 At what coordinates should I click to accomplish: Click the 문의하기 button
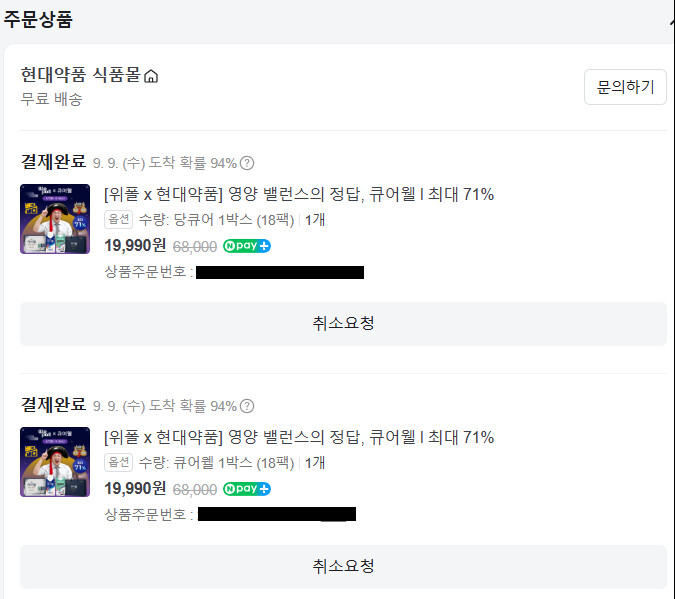pyautogui.click(x=625, y=87)
